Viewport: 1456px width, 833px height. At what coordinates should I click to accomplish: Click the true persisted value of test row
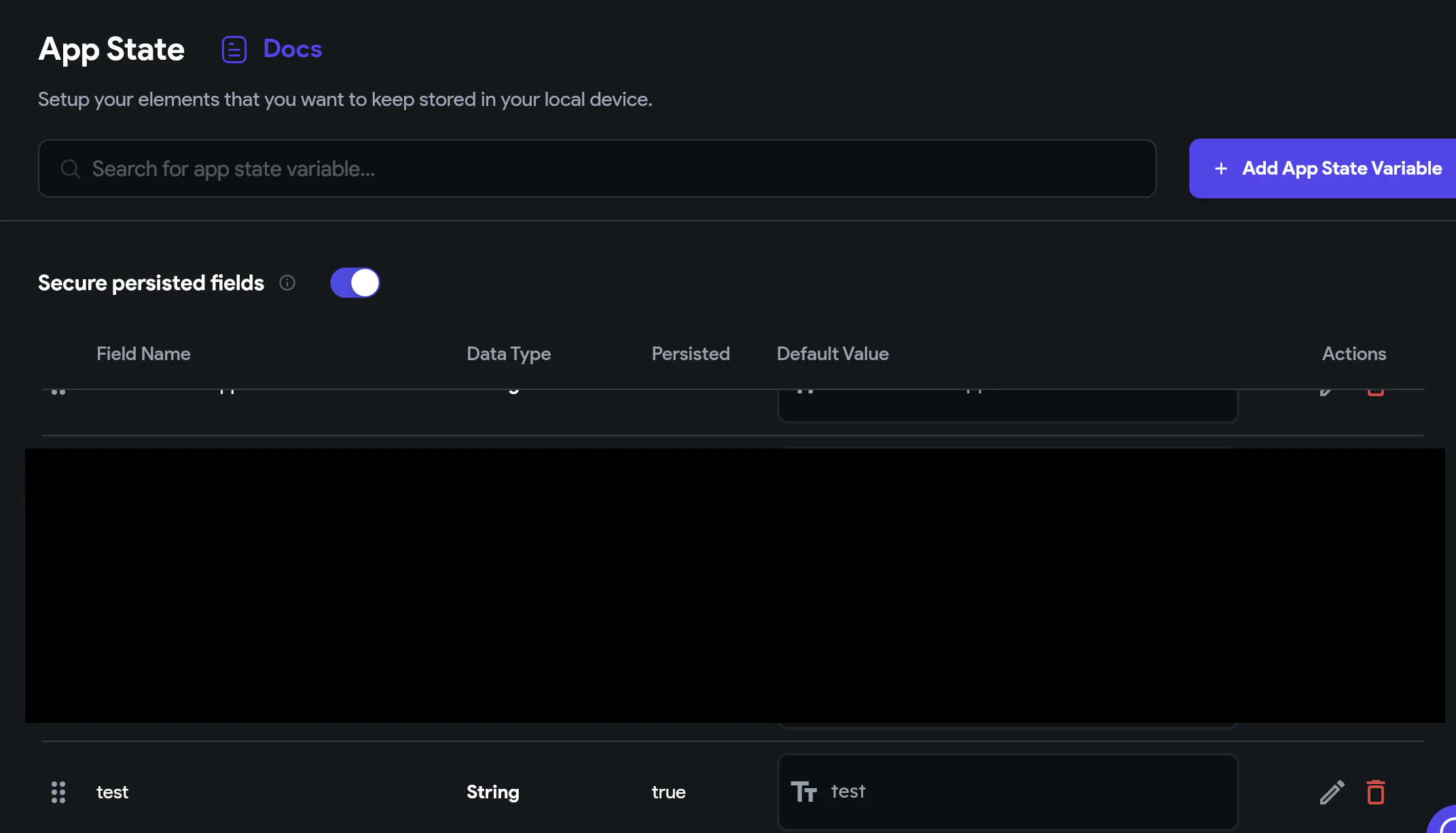pos(669,792)
